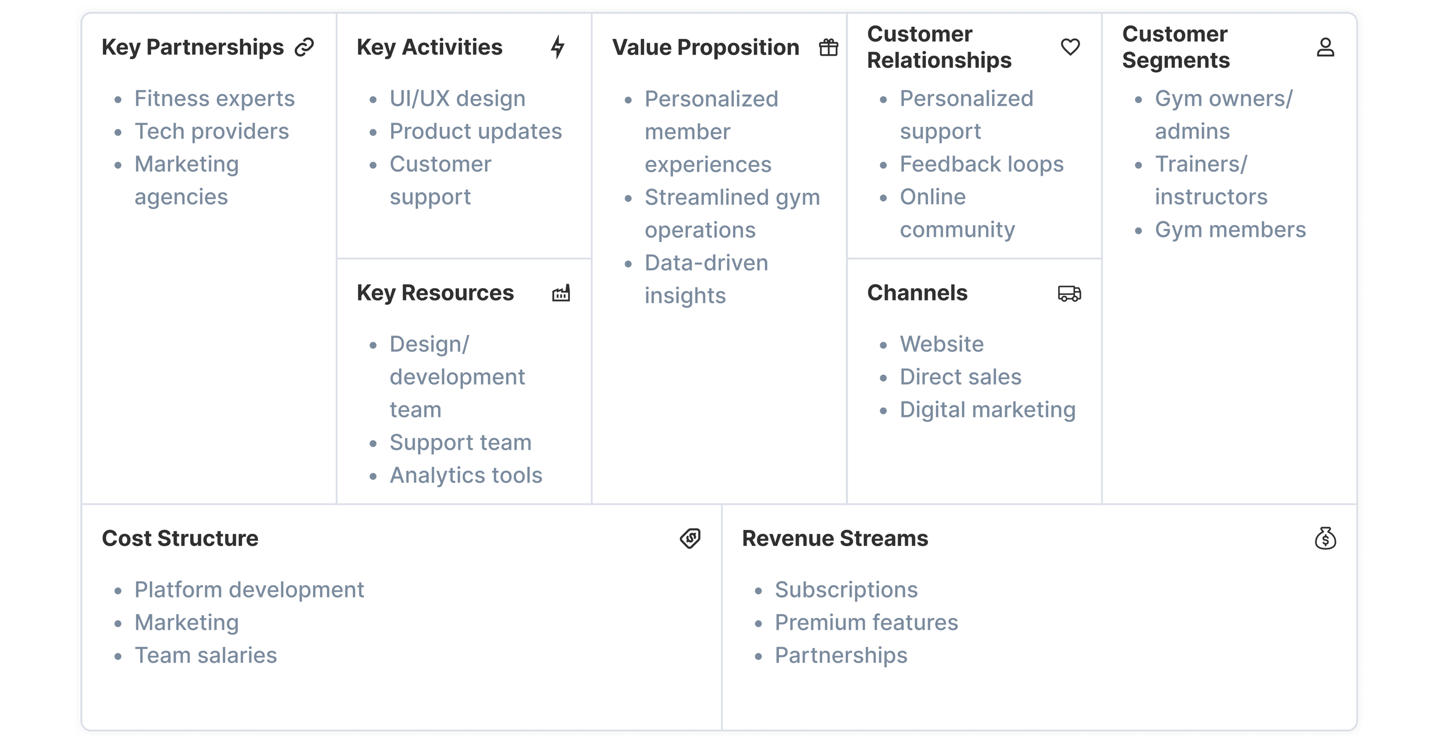Click the truck icon beside Channels
This screenshot has width=1440, height=743.
1069,293
